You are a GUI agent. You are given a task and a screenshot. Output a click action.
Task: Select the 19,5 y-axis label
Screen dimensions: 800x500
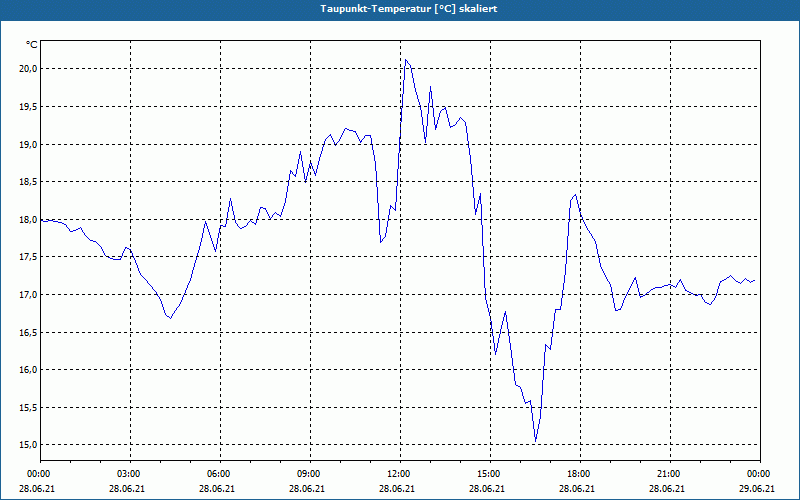29,107
